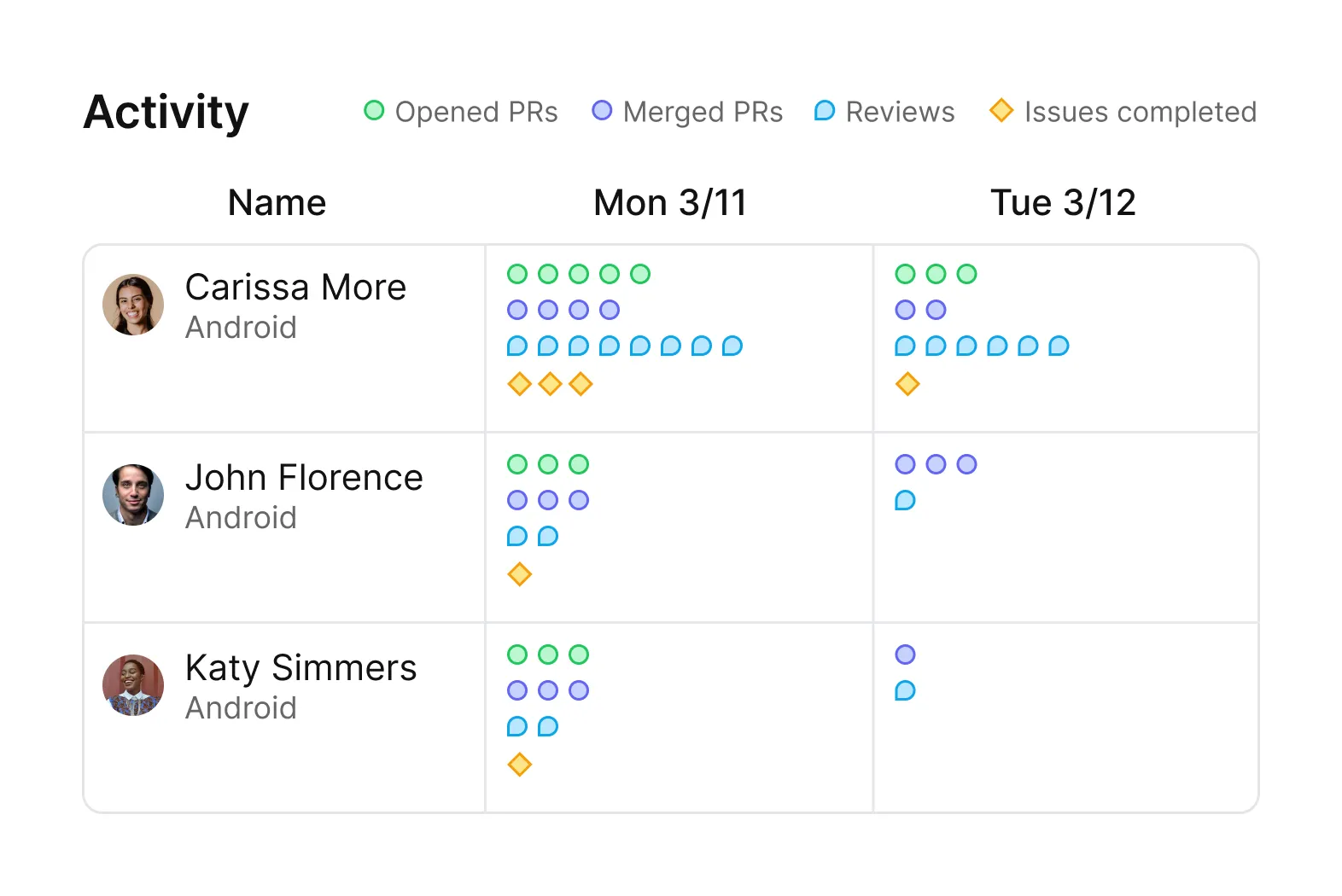1342x896 pixels.
Task: Open the John Florence name link
Action: pyautogui.click(x=304, y=478)
